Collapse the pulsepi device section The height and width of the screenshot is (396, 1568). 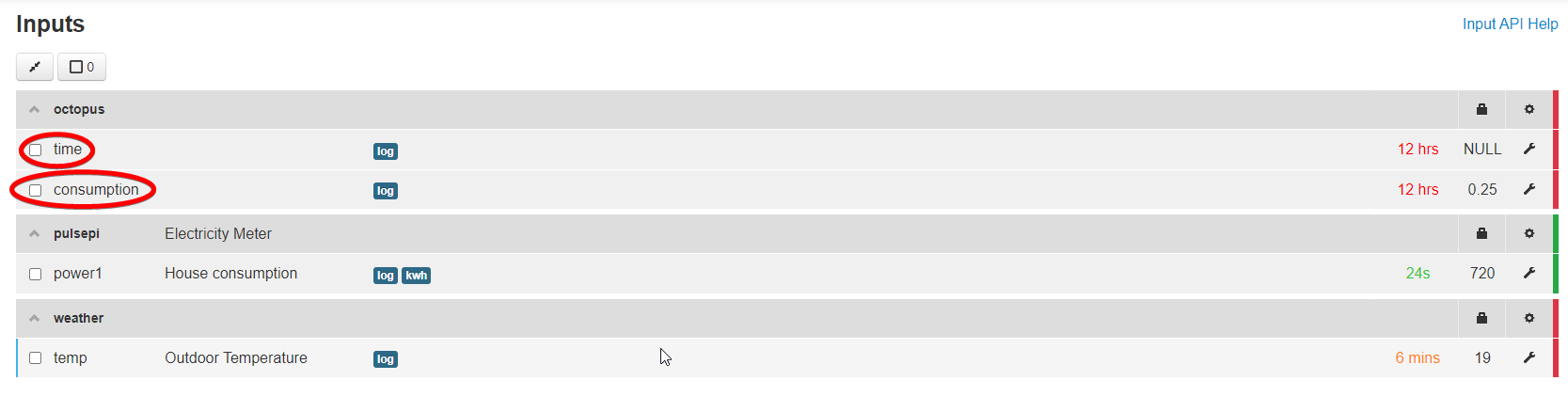(x=35, y=233)
